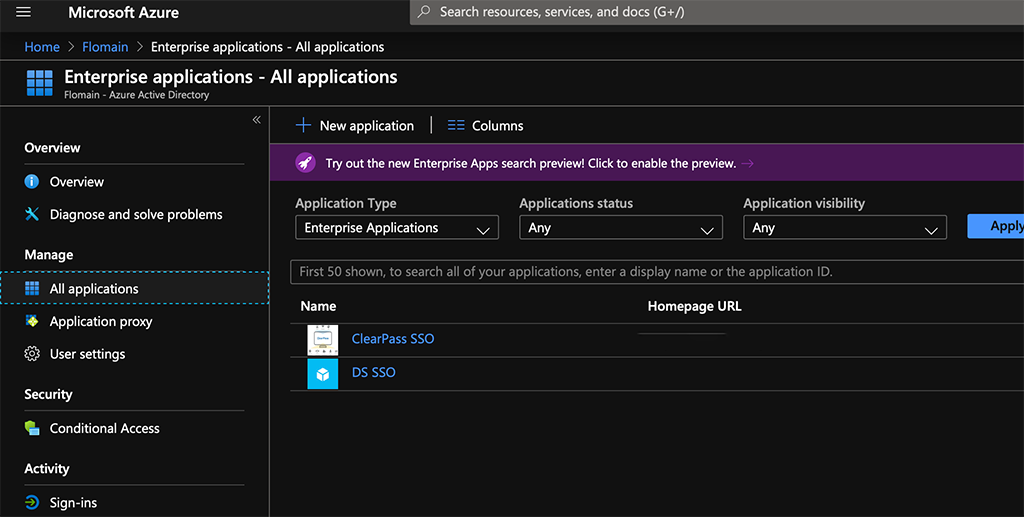Click the rocket icon in preview banner
1024x517 pixels.
point(305,163)
